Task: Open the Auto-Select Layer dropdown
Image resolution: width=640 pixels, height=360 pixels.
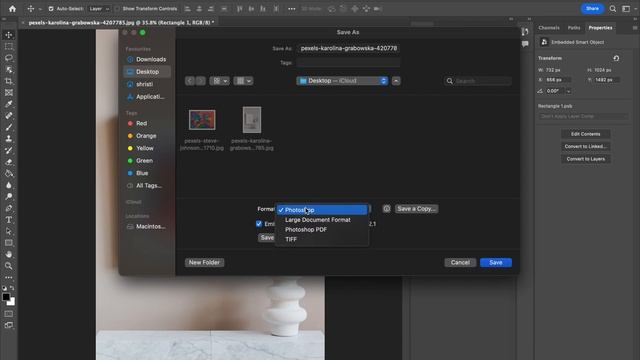Action: pos(99,9)
